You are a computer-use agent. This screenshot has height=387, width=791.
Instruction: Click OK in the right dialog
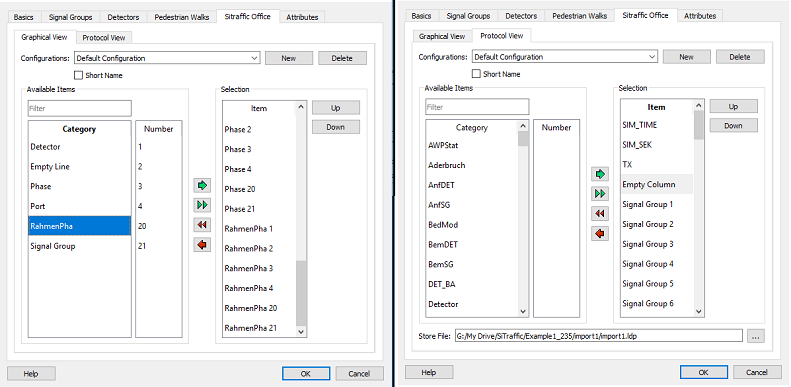[704, 372]
